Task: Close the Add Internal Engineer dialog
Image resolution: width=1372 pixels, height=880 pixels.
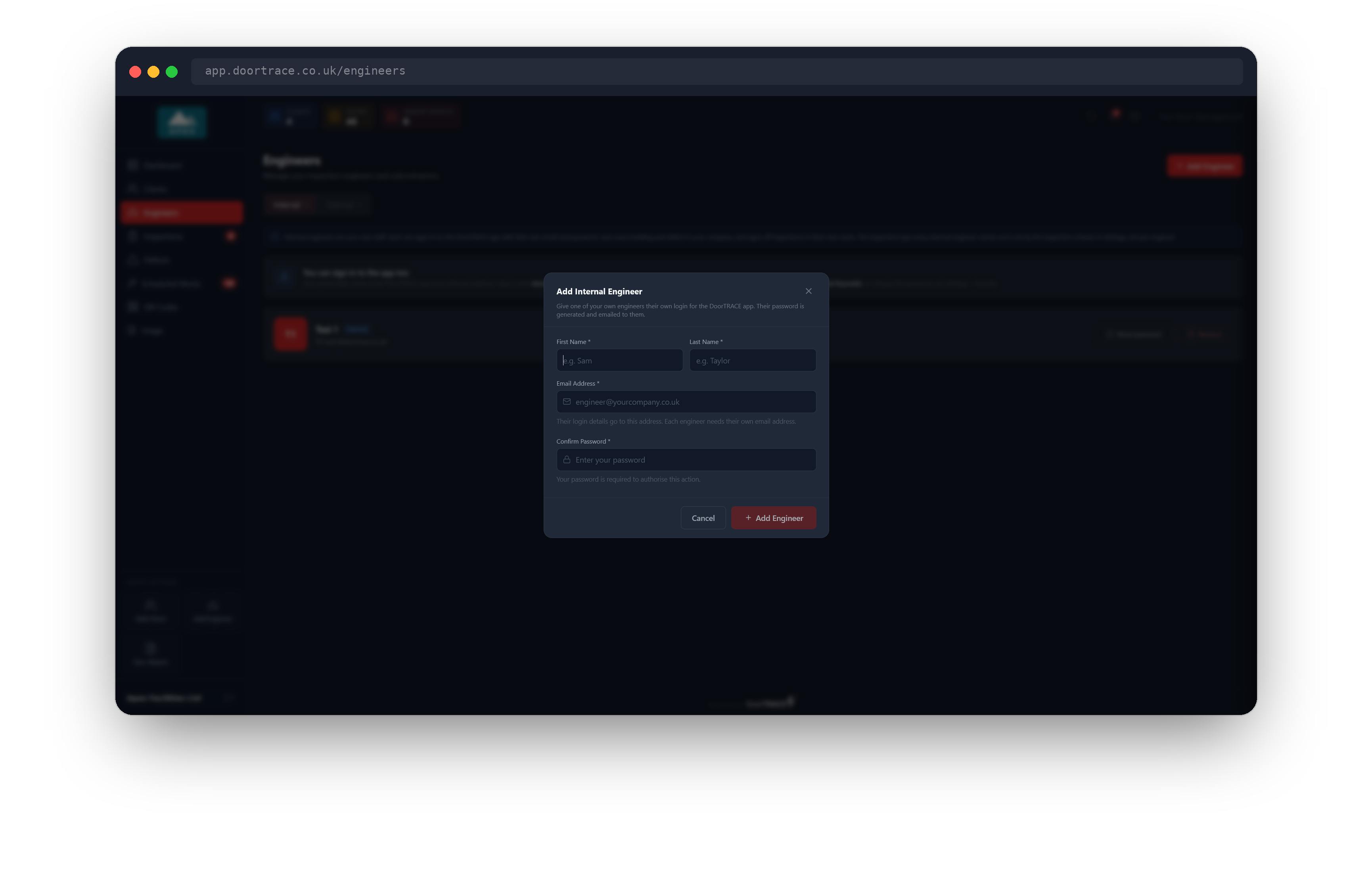Action: [x=809, y=291]
